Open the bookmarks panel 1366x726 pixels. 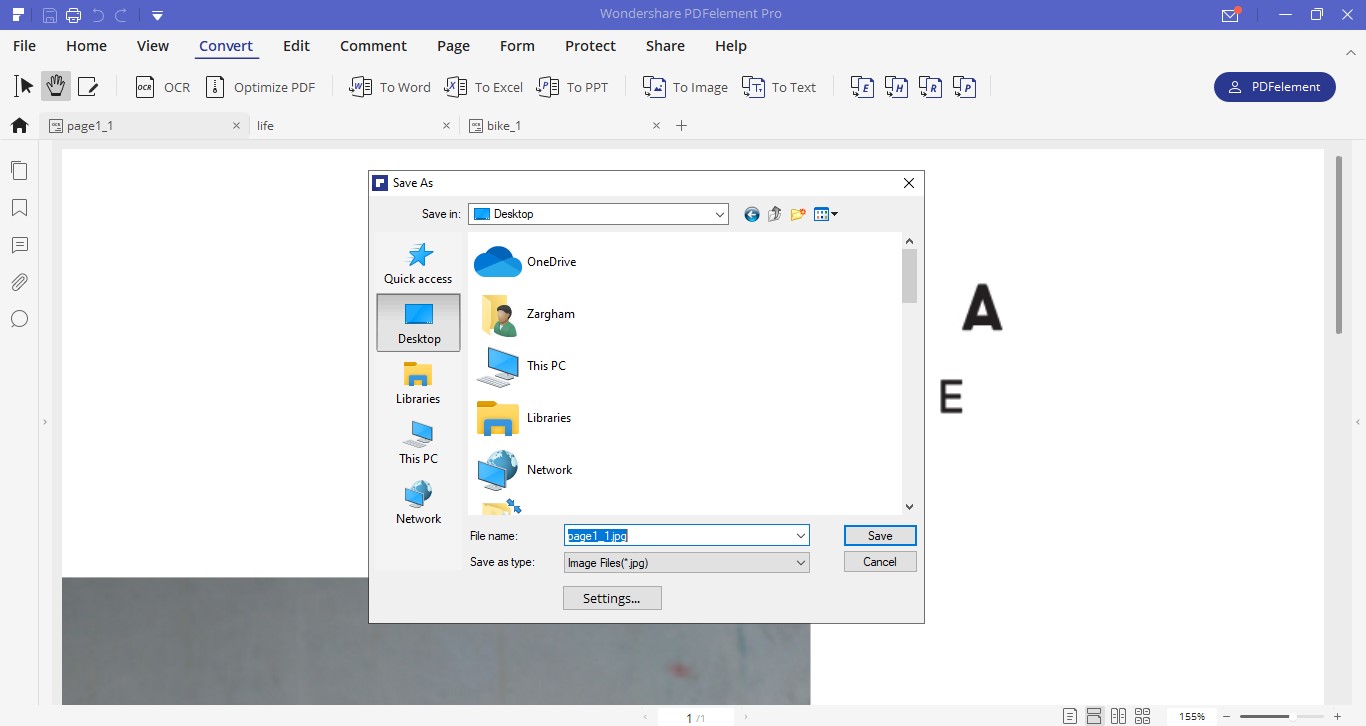tap(19, 208)
